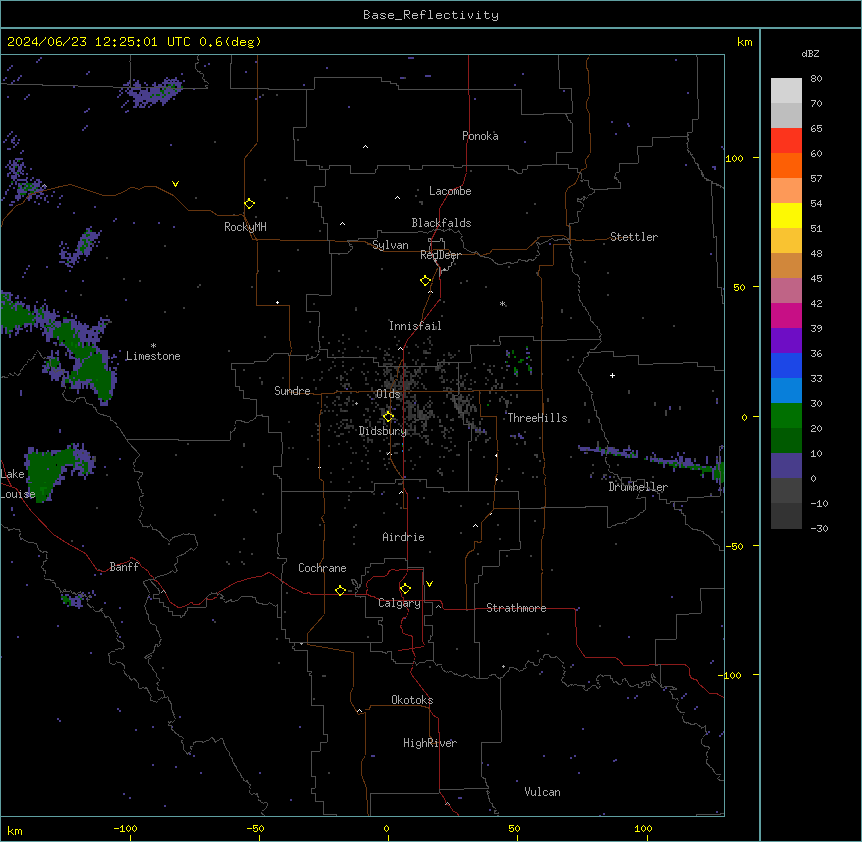This screenshot has width=862, height=842.
Task: Click the Vulcan label
Action: pos(542,792)
